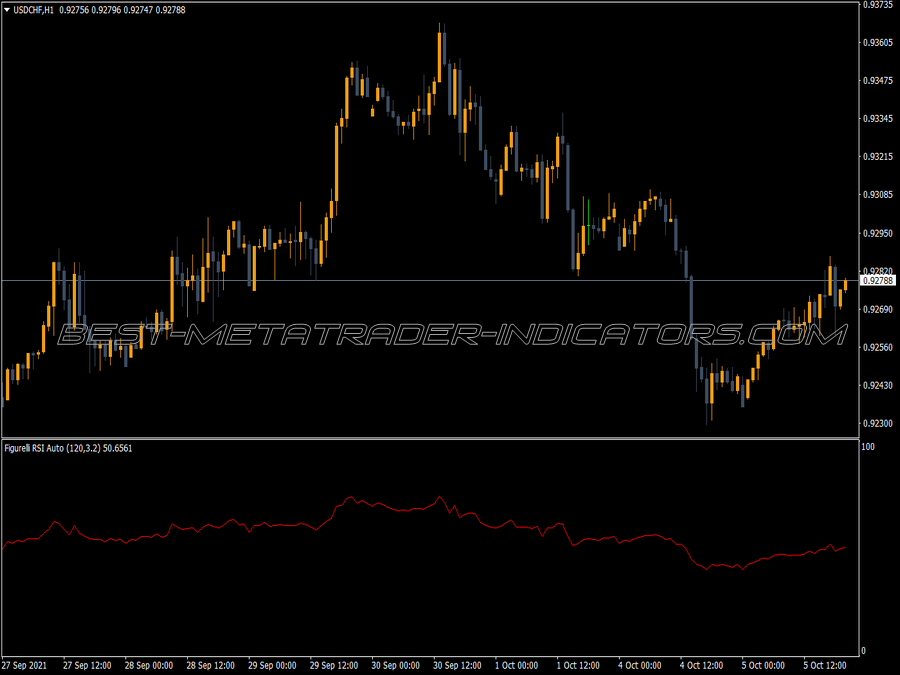Click the 0.92430 price scale label
Image resolution: width=900 pixels, height=675 pixels.
pos(878,385)
